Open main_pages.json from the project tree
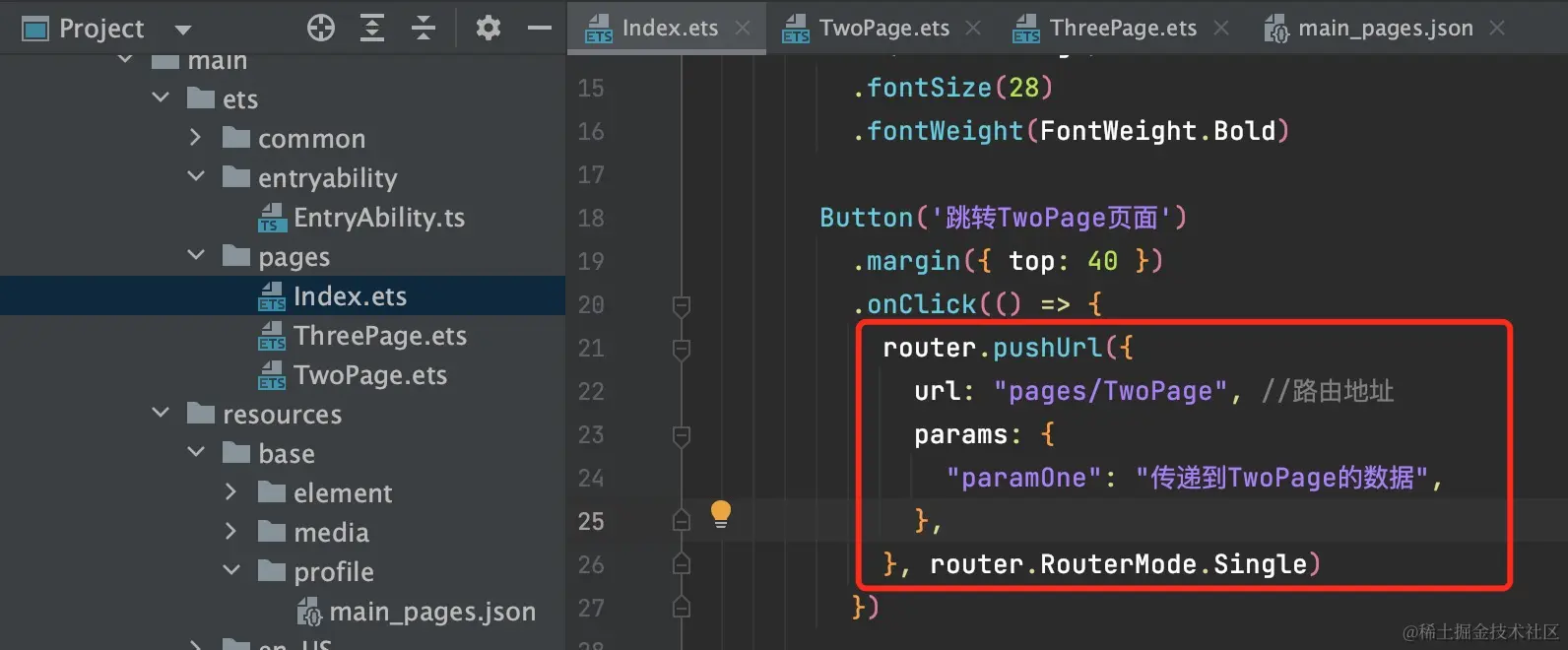The image size is (1568, 650). point(432,612)
